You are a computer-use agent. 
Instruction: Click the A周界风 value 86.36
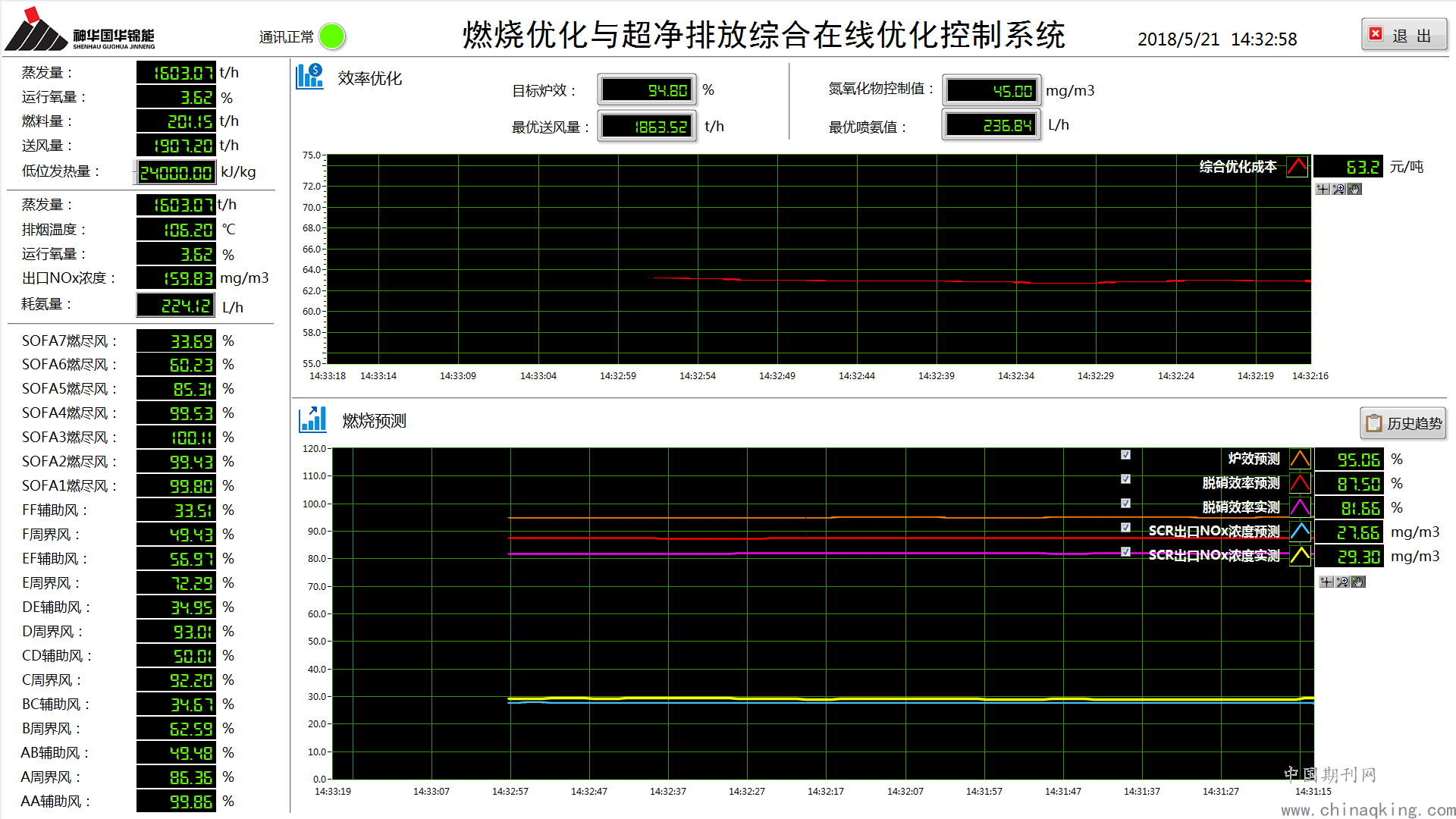(x=176, y=777)
